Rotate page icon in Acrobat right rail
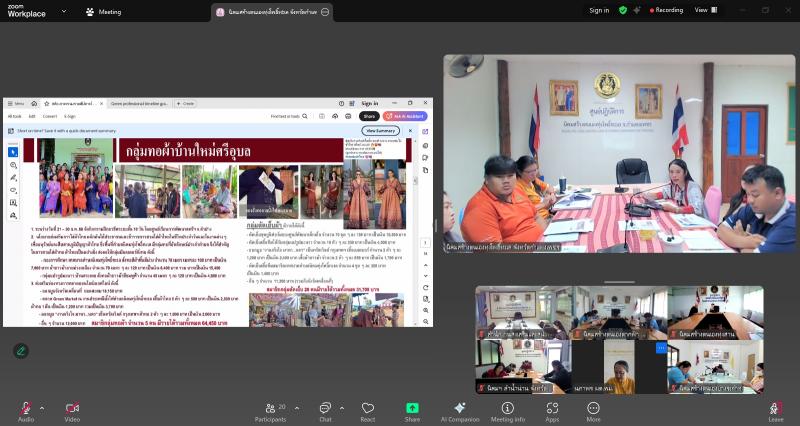 click(426, 288)
